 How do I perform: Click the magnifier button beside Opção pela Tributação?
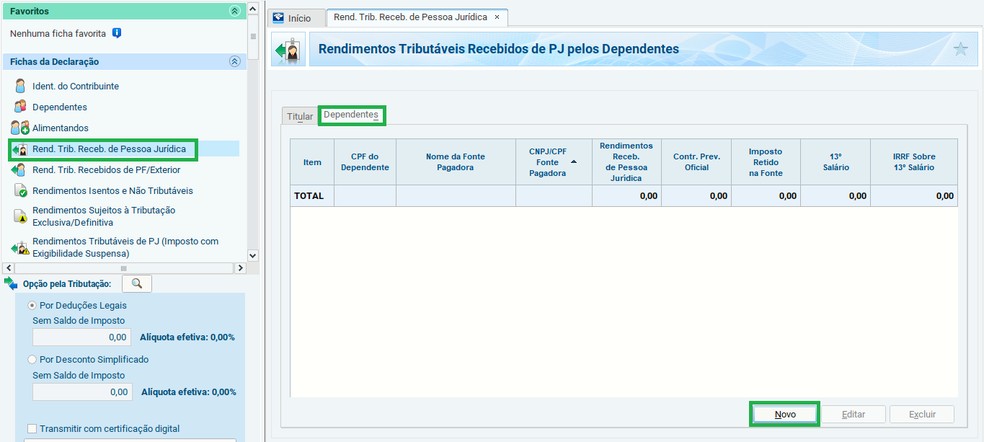click(136, 284)
